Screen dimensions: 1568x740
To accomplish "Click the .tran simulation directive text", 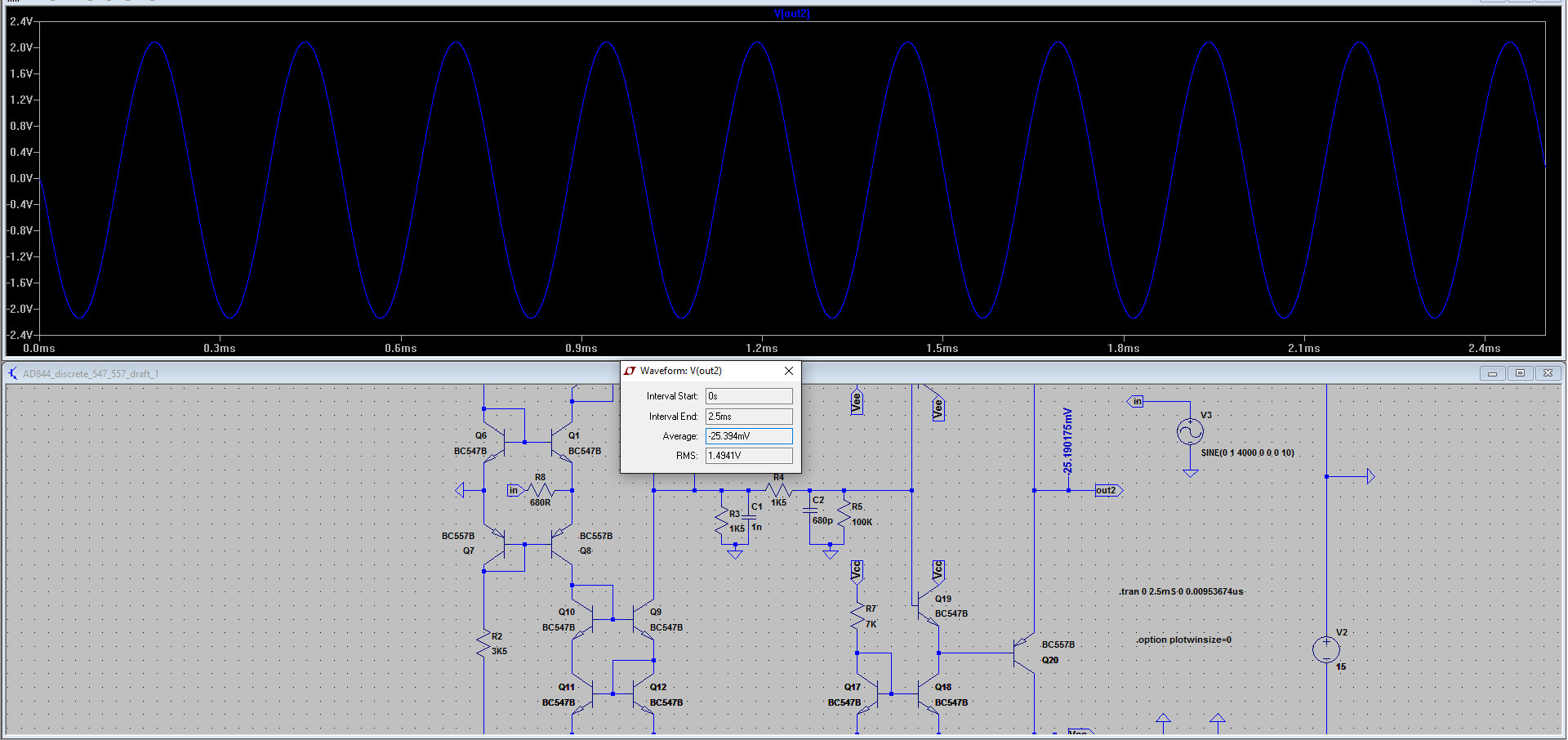I will [x=1181, y=591].
